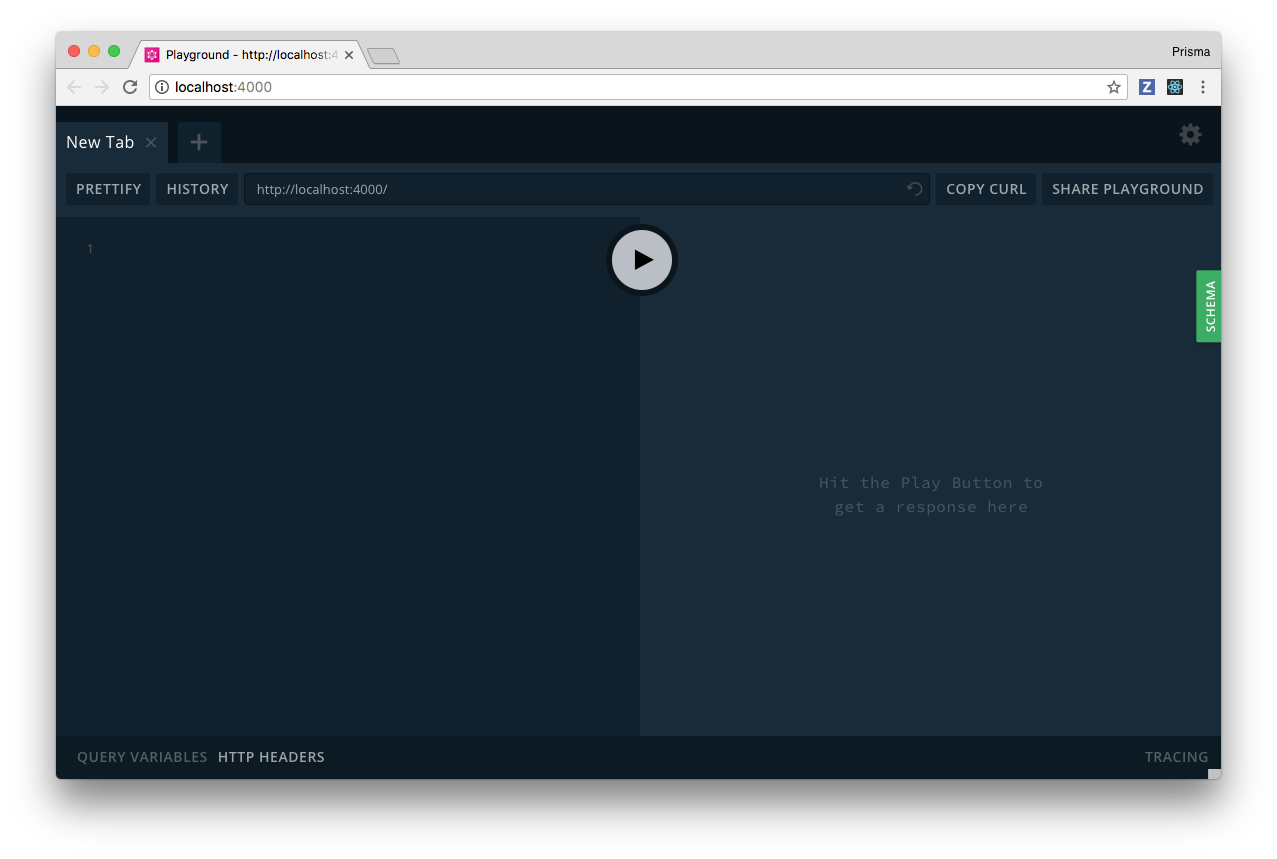The image size is (1277, 859).
Task: Bookmark this page with star icon
Action: click(1113, 87)
